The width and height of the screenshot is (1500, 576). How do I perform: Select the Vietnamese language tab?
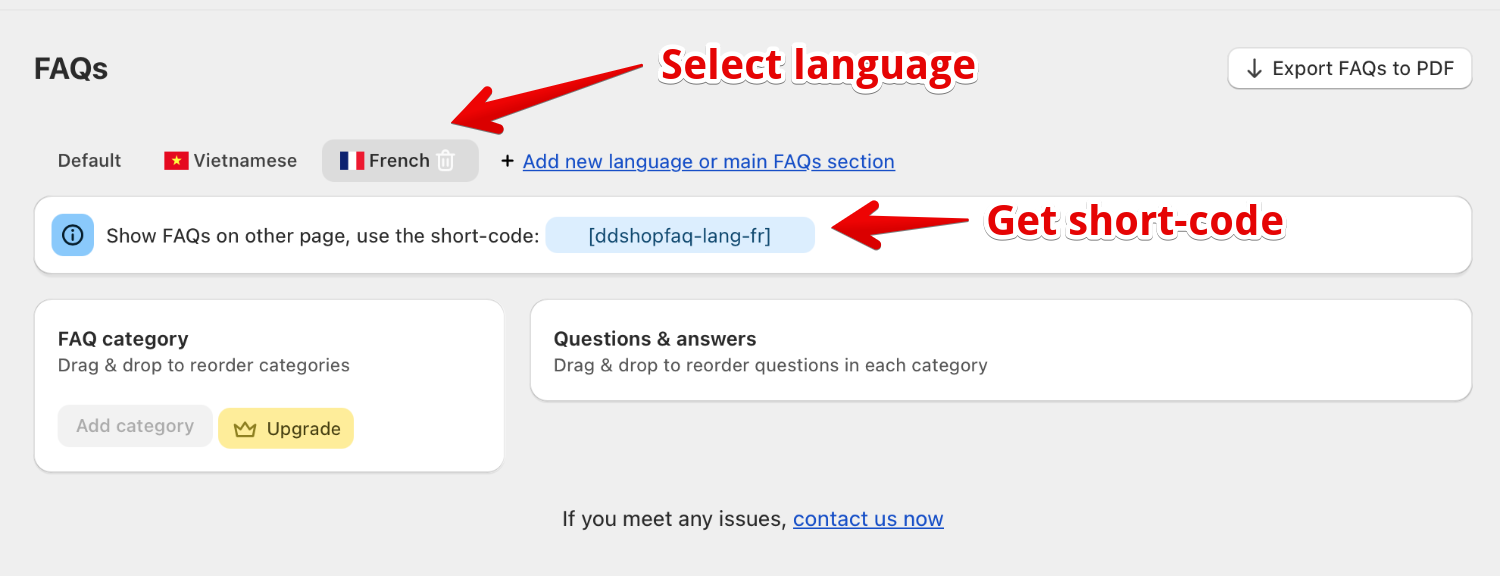pos(245,161)
